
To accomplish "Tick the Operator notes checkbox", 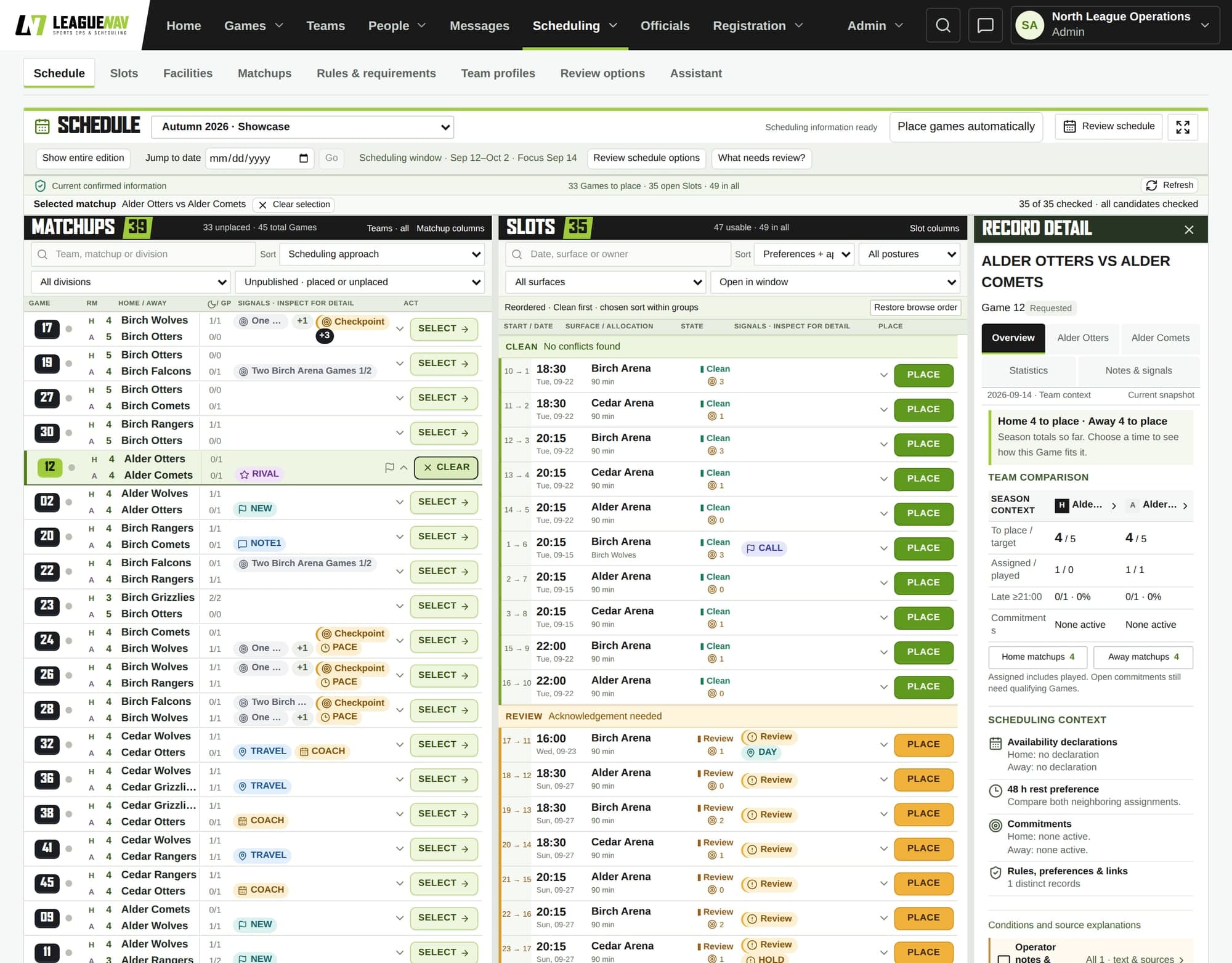I will [x=1003, y=959].
